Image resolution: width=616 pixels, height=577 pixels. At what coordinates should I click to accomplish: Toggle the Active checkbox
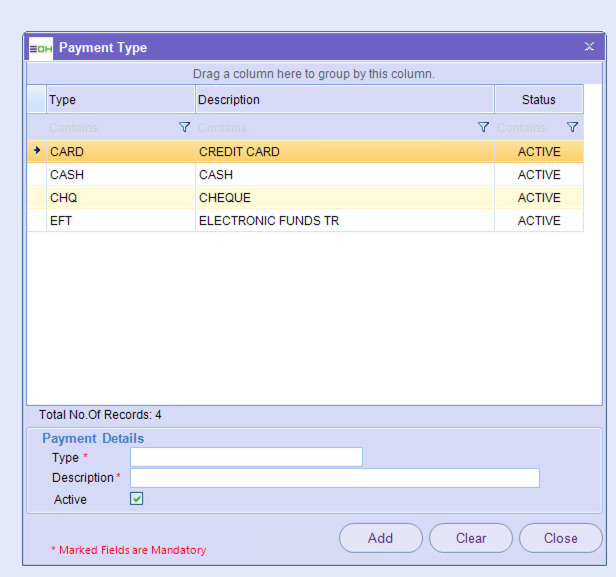(137, 499)
